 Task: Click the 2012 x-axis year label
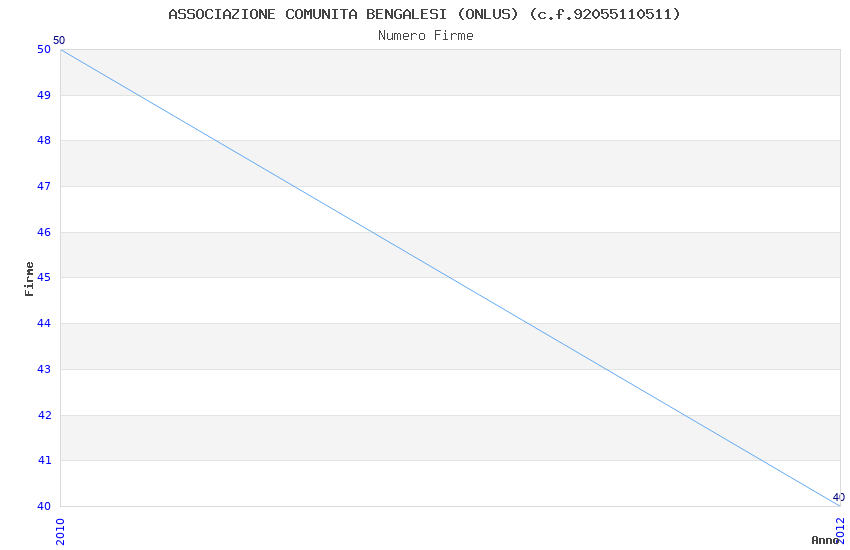(x=840, y=530)
